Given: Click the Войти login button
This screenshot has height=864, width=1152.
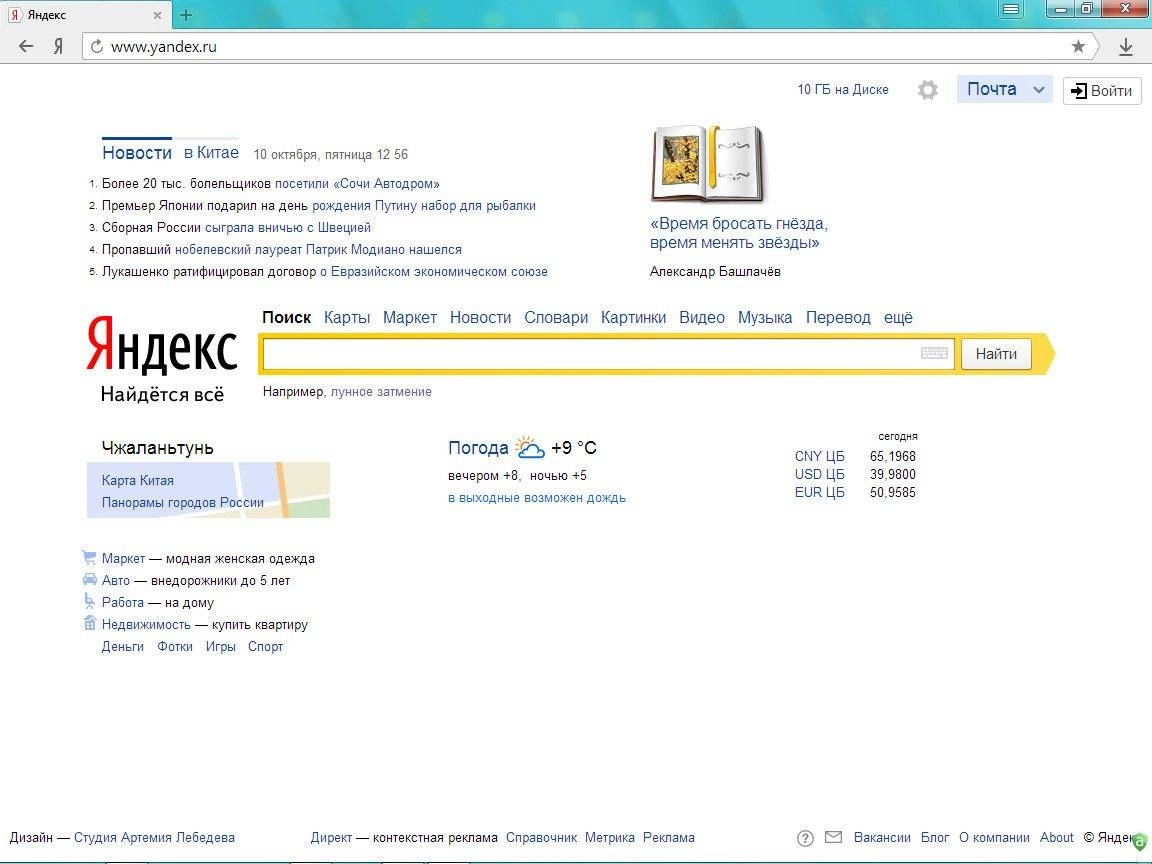Looking at the screenshot, I should pos(1102,90).
